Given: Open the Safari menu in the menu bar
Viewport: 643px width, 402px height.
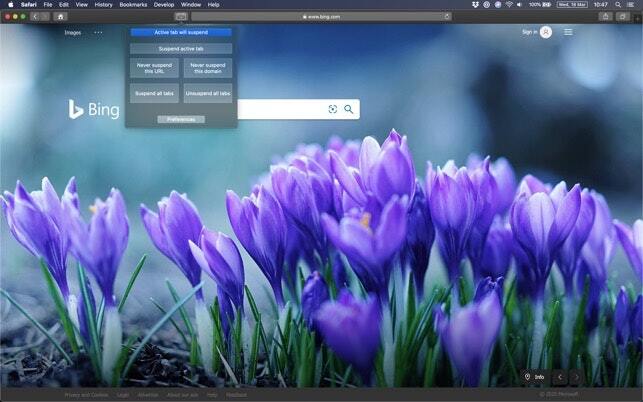Looking at the screenshot, I should point(29,5).
